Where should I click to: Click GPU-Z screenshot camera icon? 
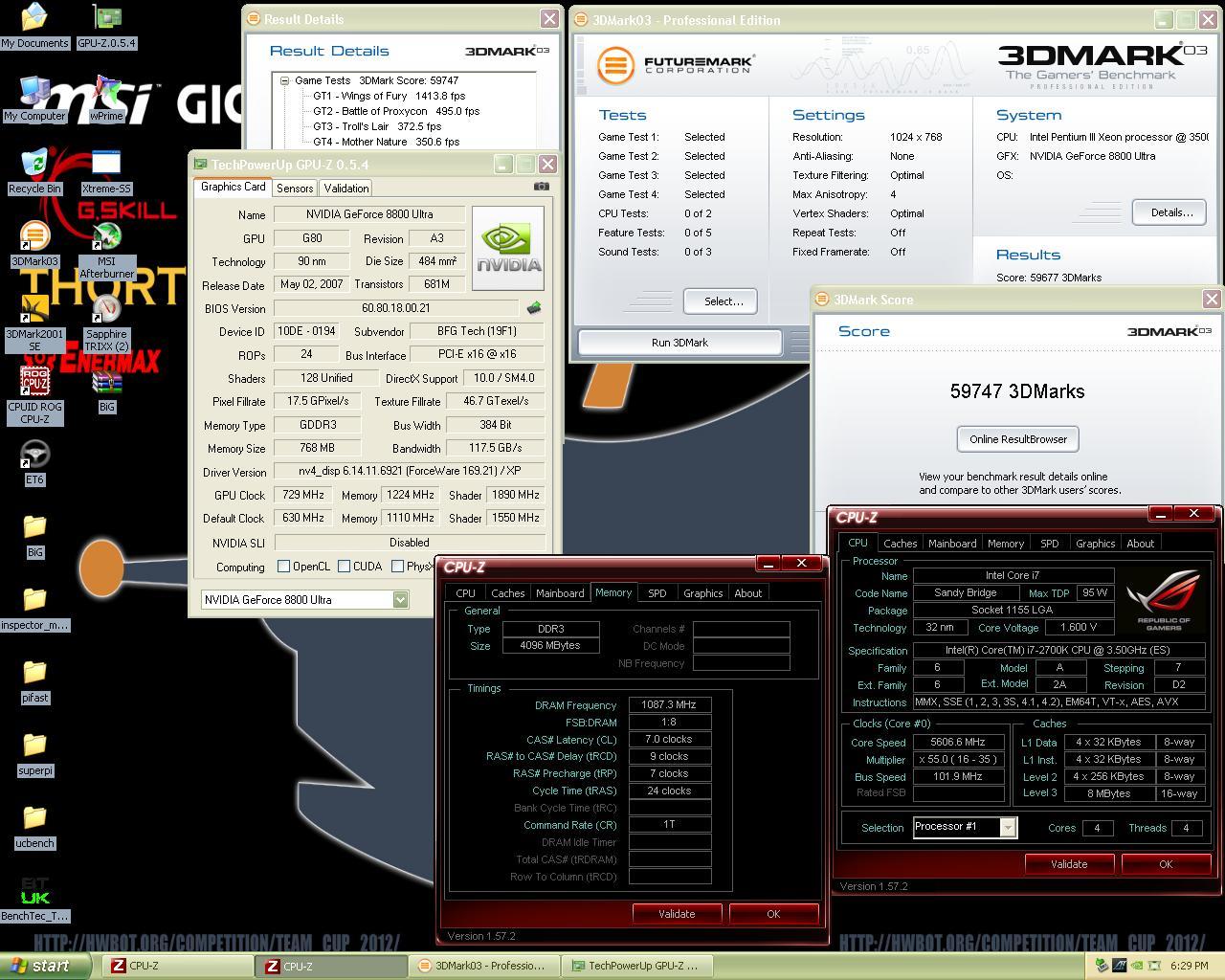541,187
